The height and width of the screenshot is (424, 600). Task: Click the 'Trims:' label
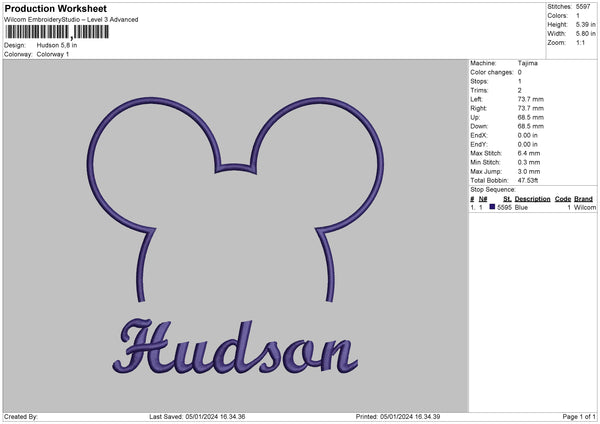click(479, 90)
